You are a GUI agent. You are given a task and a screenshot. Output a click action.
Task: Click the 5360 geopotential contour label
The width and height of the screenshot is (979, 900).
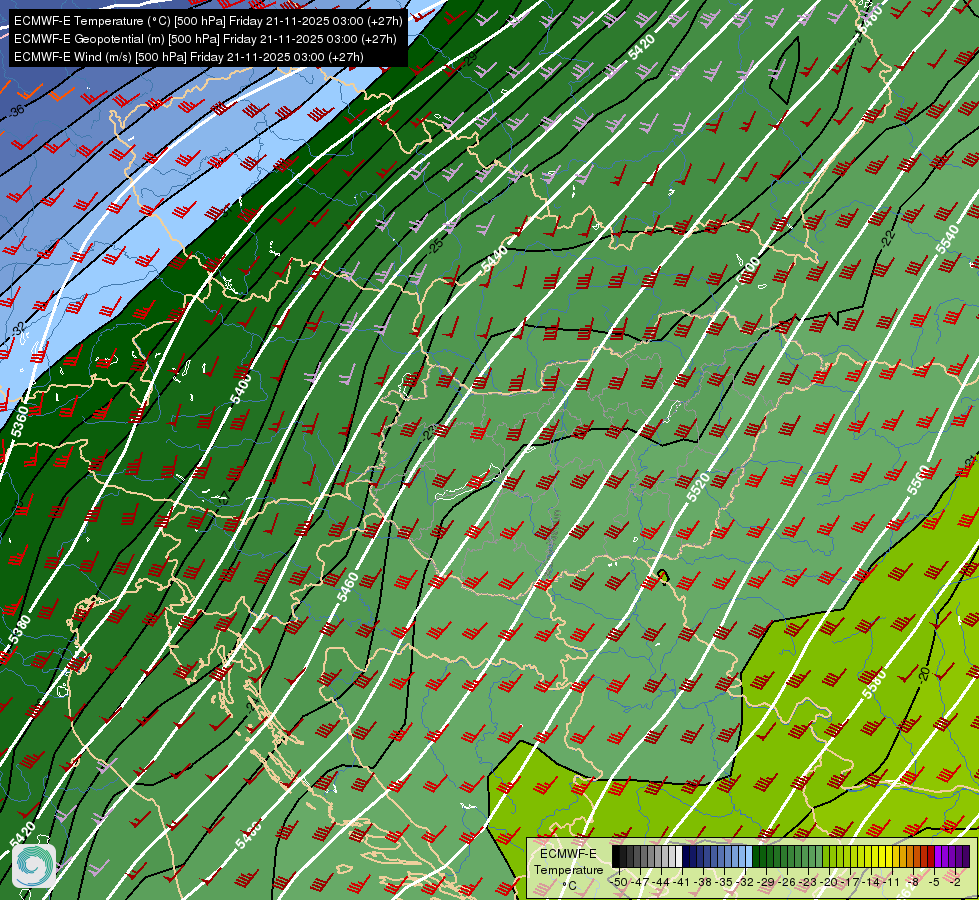coord(19,422)
